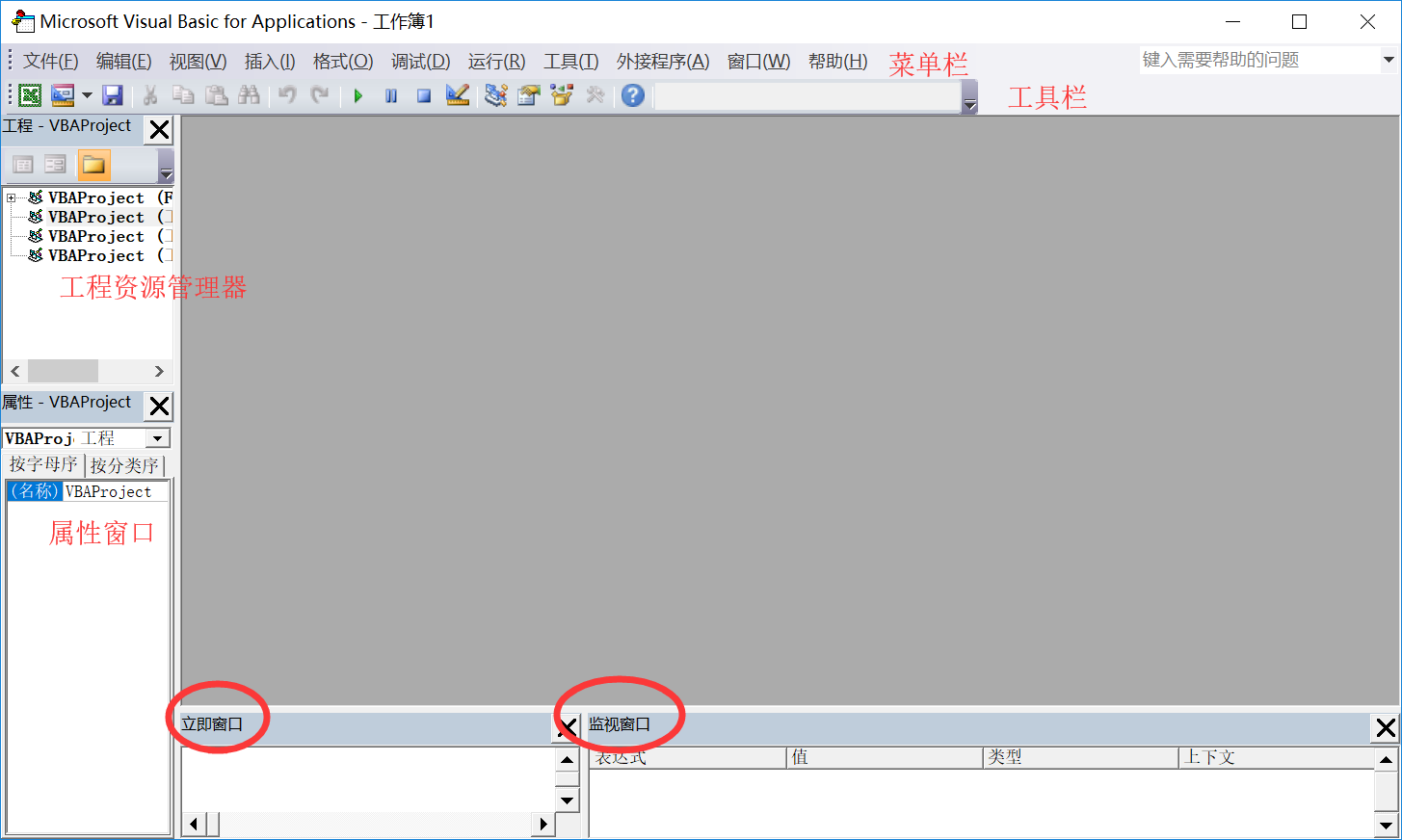Click the Paste clipboard icon
Image resolution: width=1402 pixels, height=840 pixels.
coord(216,95)
